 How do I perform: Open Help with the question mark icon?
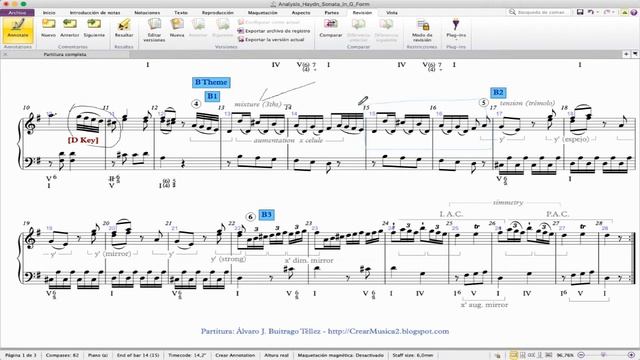(x=634, y=12)
